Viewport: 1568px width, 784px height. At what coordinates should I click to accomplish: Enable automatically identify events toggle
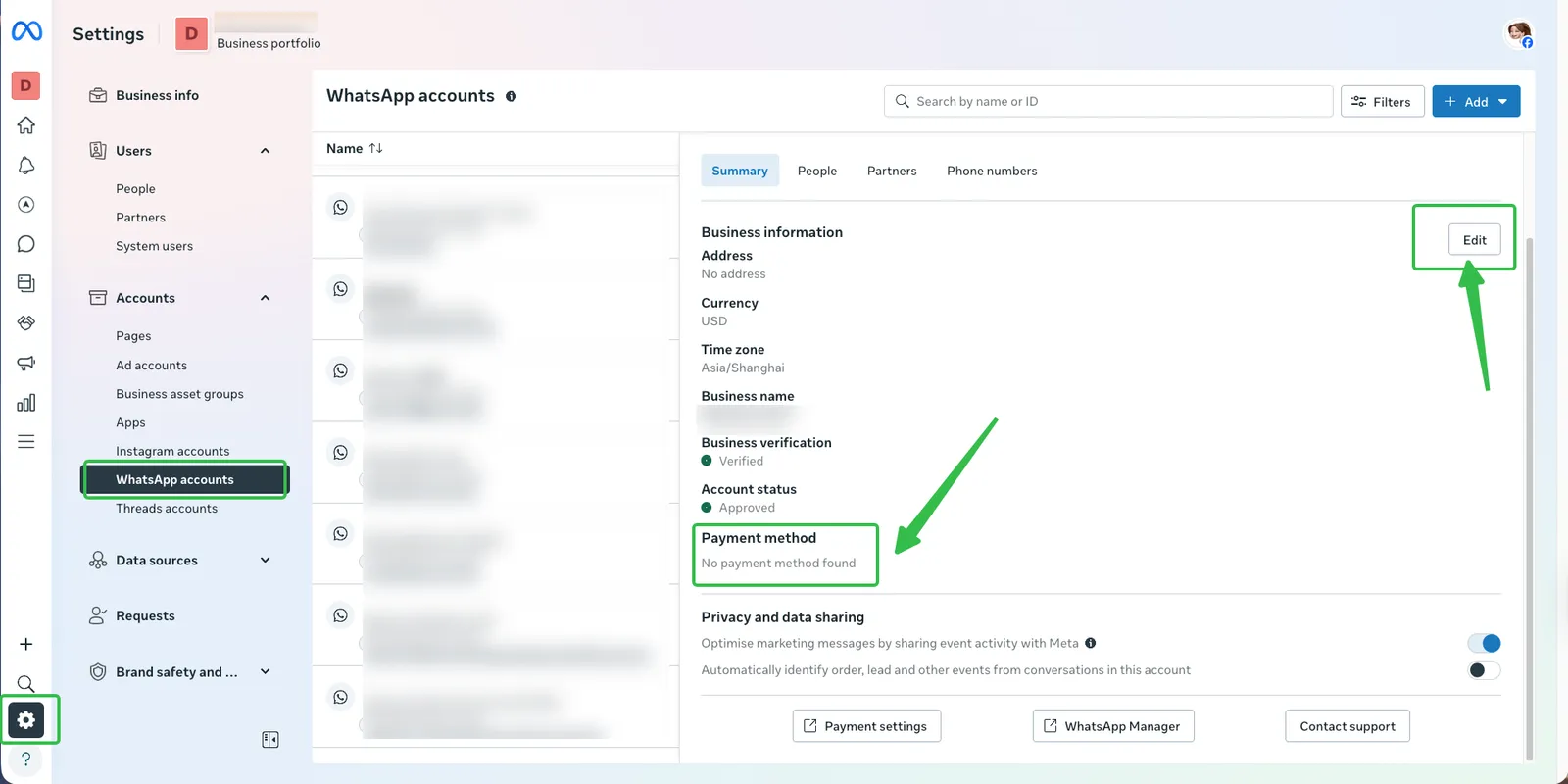tap(1484, 670)
